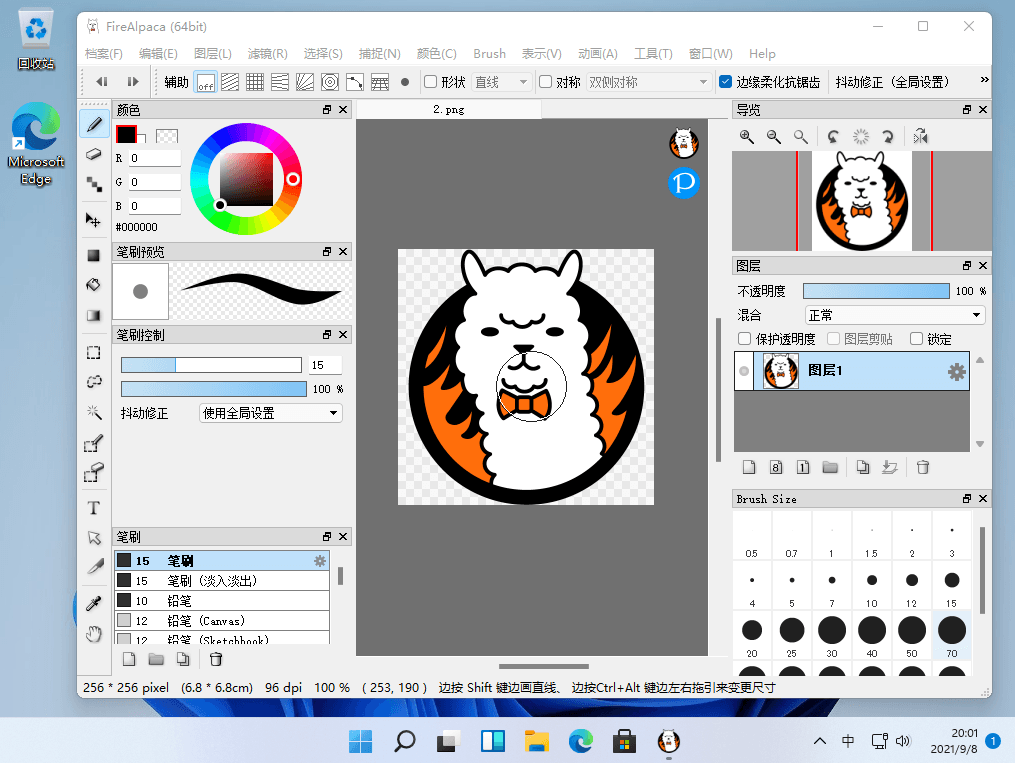Image resolution: width=1015 pixels, height=763 pixels.
Task: Choose brush size 70 preset
Action: 952,636
